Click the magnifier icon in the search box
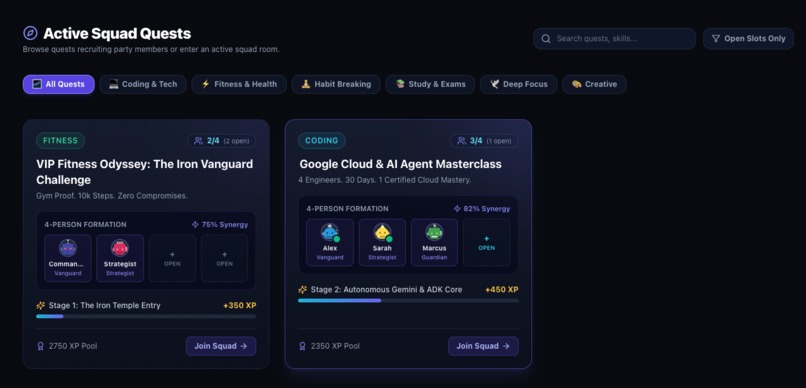This screenshot has height=388, width=806. [x=546, y=39]
